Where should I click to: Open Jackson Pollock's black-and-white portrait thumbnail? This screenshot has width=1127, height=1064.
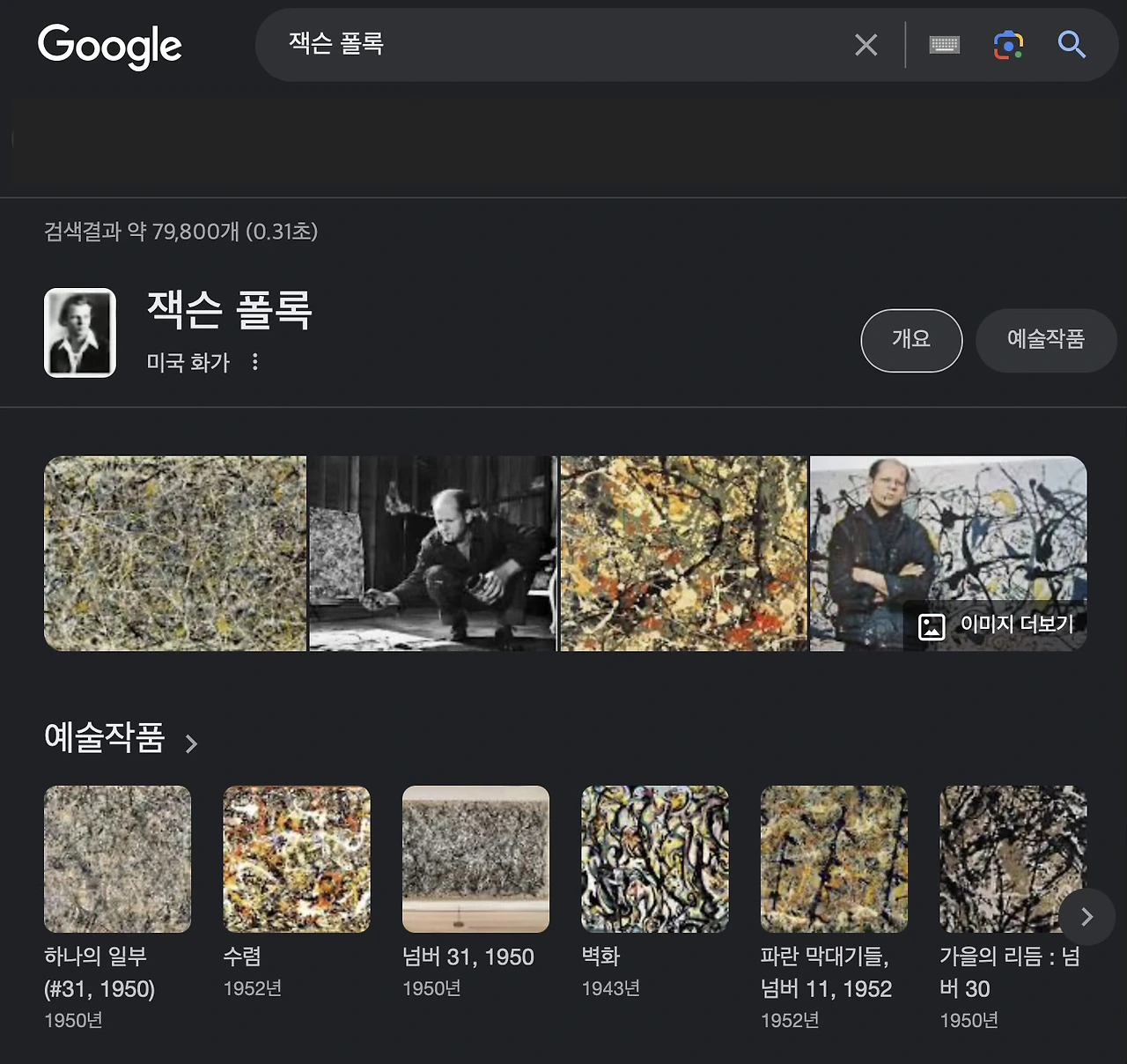[x=80, y=333]
